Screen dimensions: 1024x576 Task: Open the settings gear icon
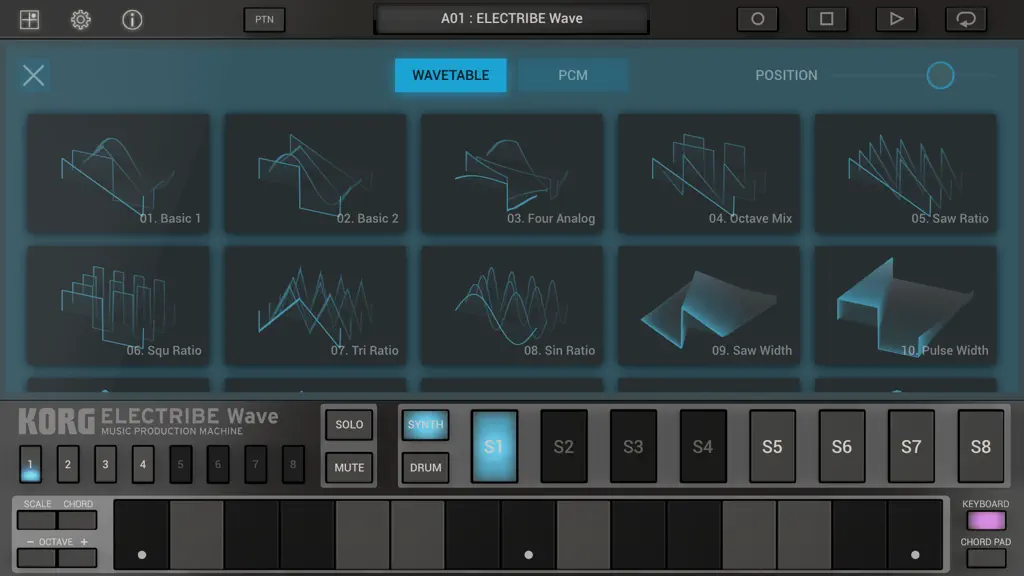click(80, 20)
